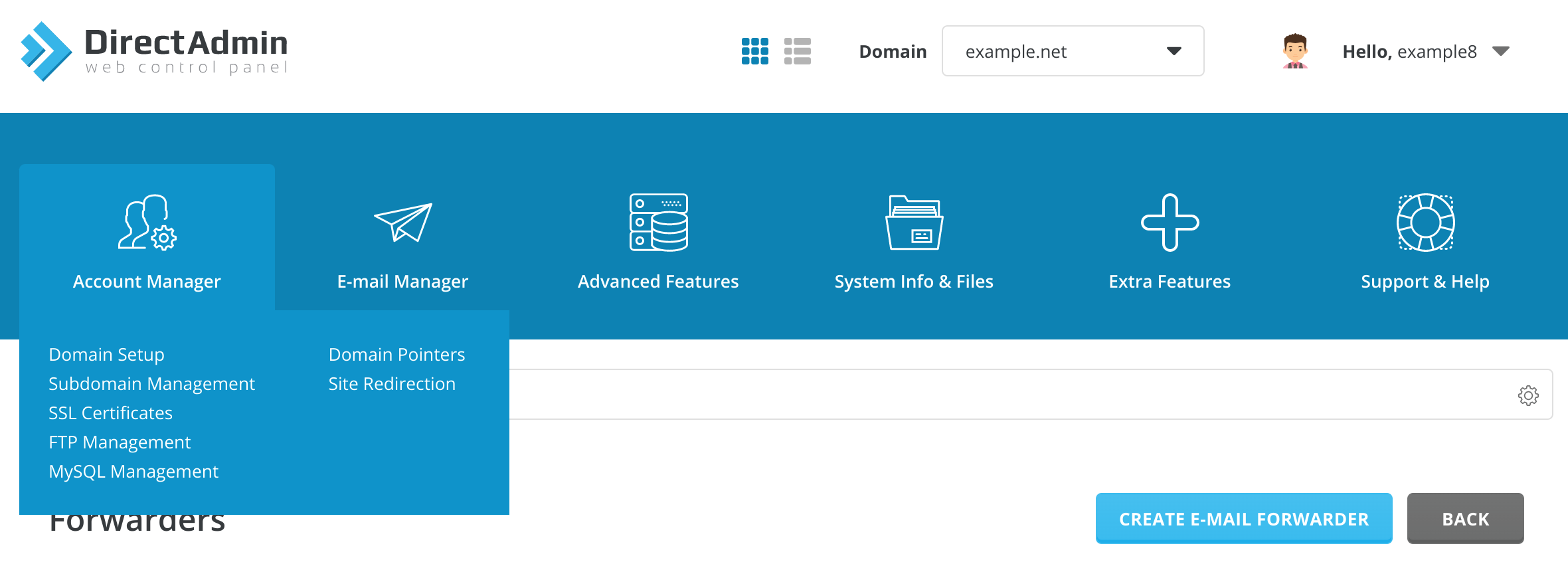Viewport: 1568px width, 566px height.
Task: Click the gear settings icon in search bar
Action: tap(1527, 395)
